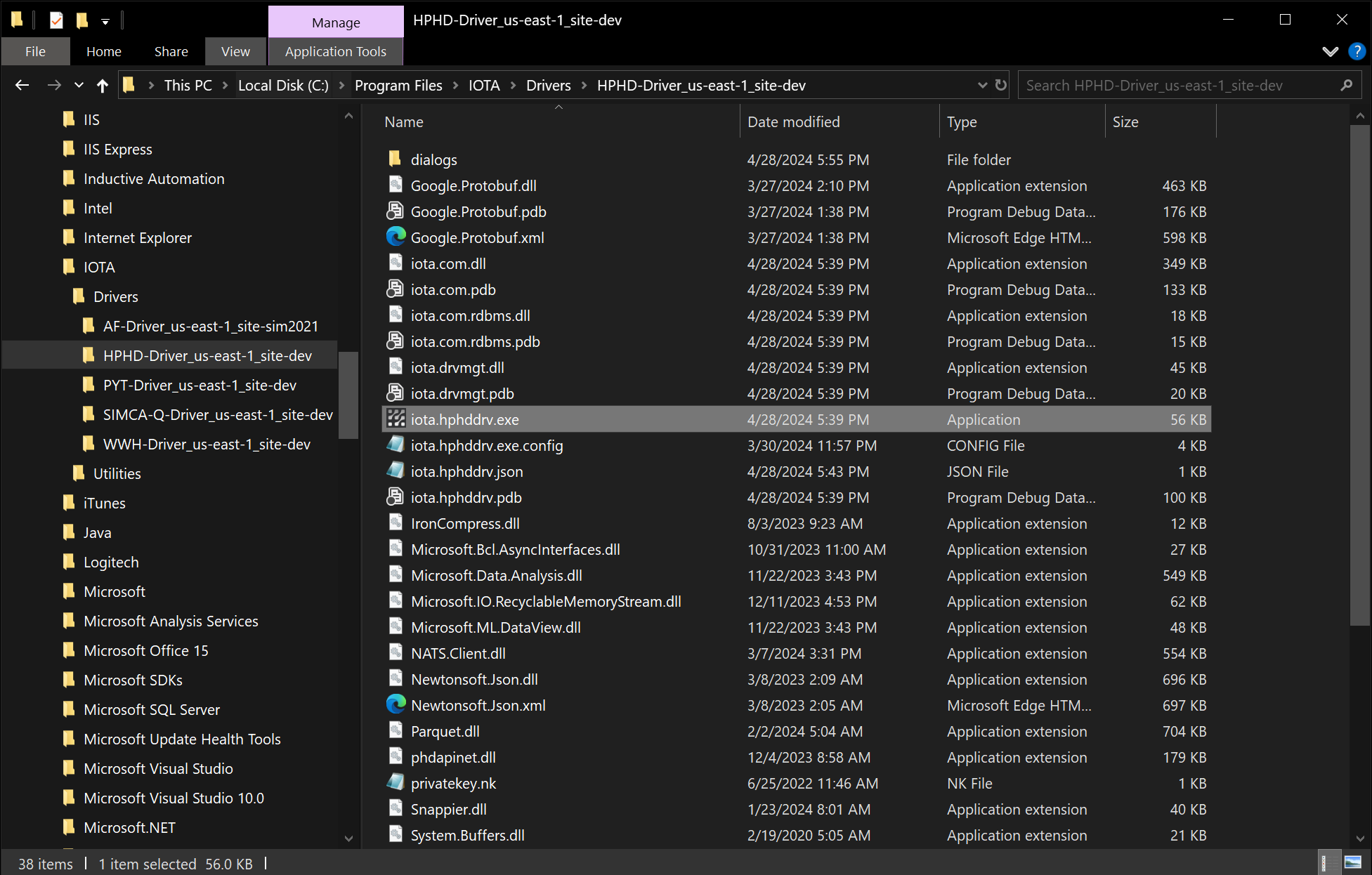Viewport: 1372px width, 875px height.
Task: Click the Manage contextual tab
Action: coord(336,22)
